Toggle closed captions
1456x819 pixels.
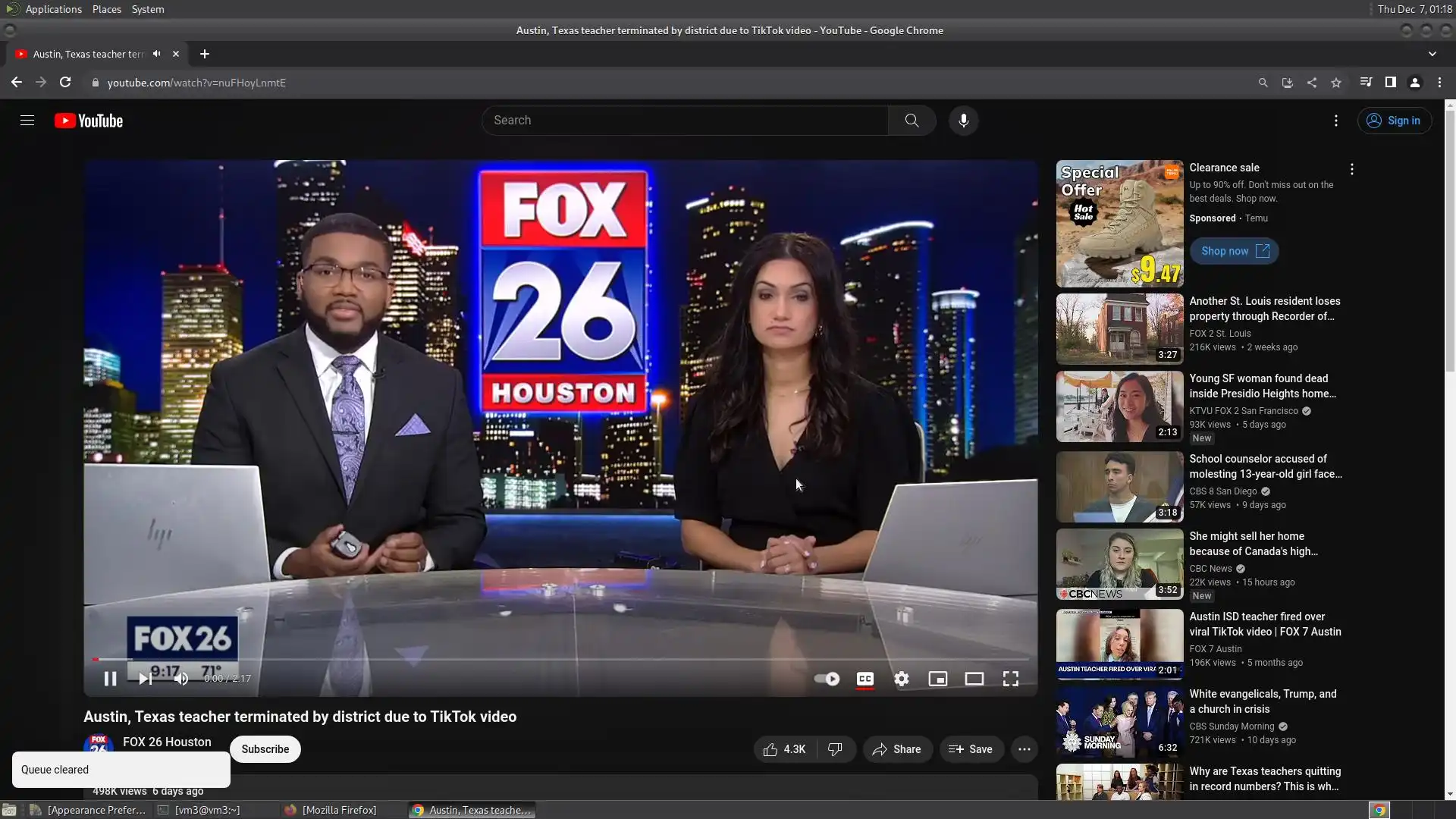tap(864, 679)
